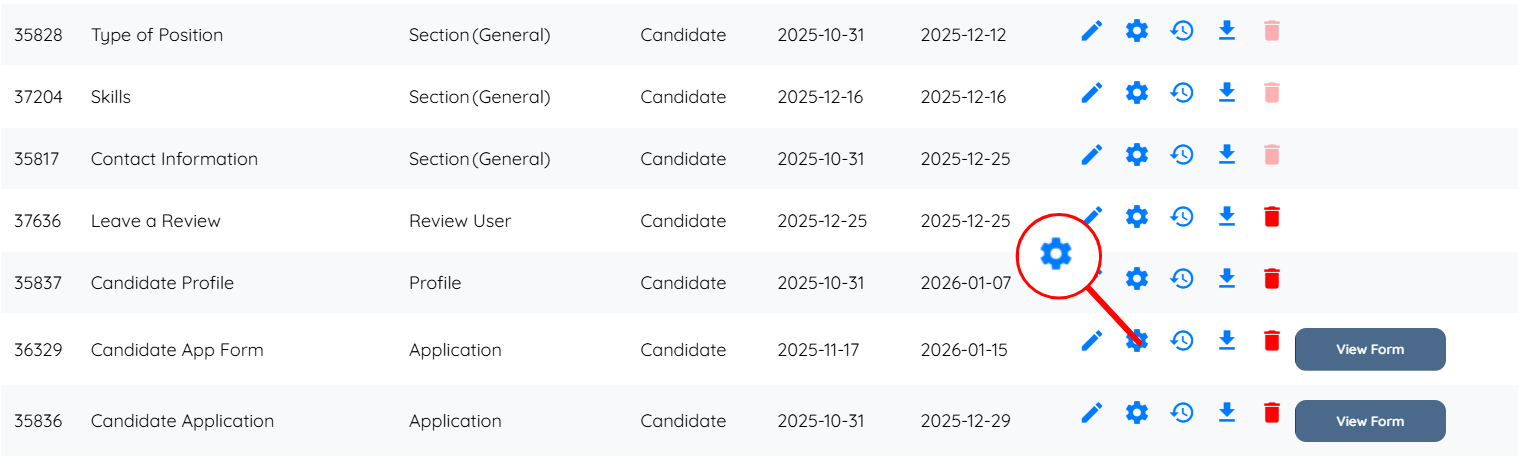Edit the Type of Position form
1519x464 pixels.
[1092, 32]
